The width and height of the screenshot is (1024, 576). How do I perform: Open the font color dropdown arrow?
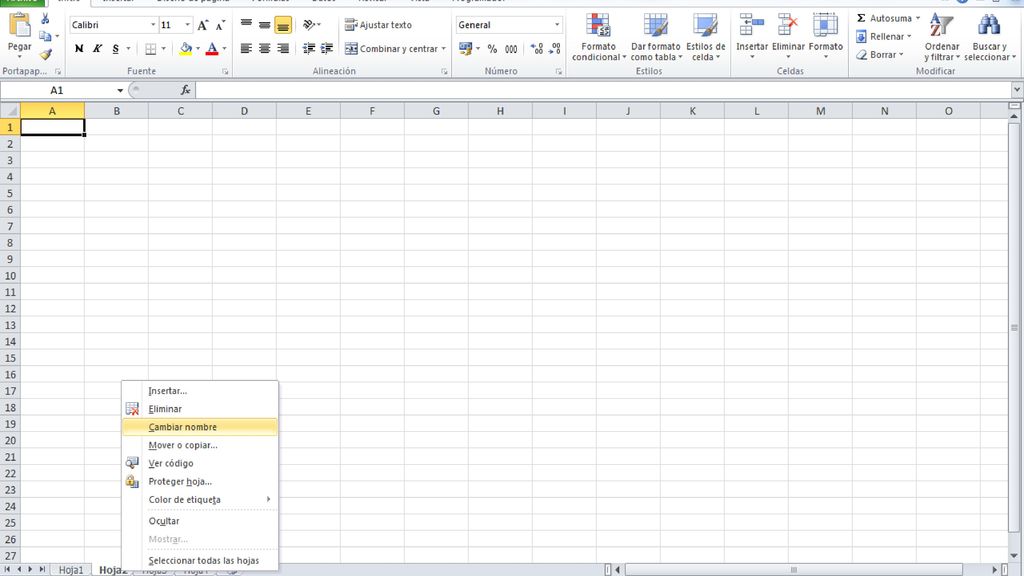(224, 48)
